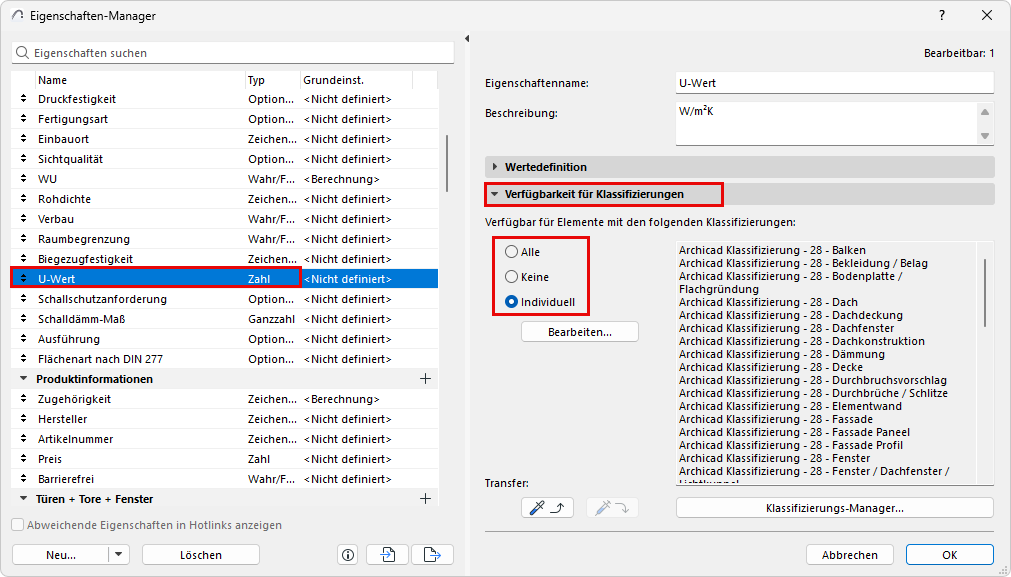Click the Neu... button
Viewport: 1011px width, 577px height.
pyautogui.click(x=61, y=554)
